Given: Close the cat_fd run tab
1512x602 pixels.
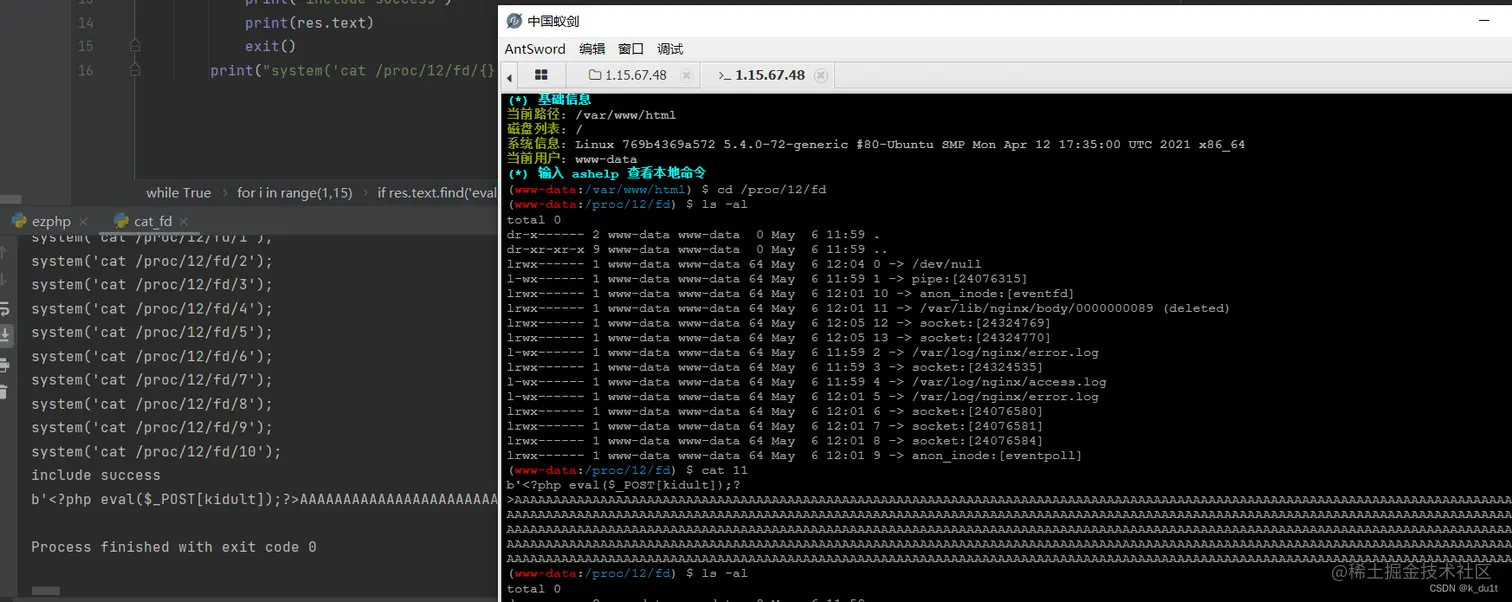Looking at the screenshot, I should point(184,222).
